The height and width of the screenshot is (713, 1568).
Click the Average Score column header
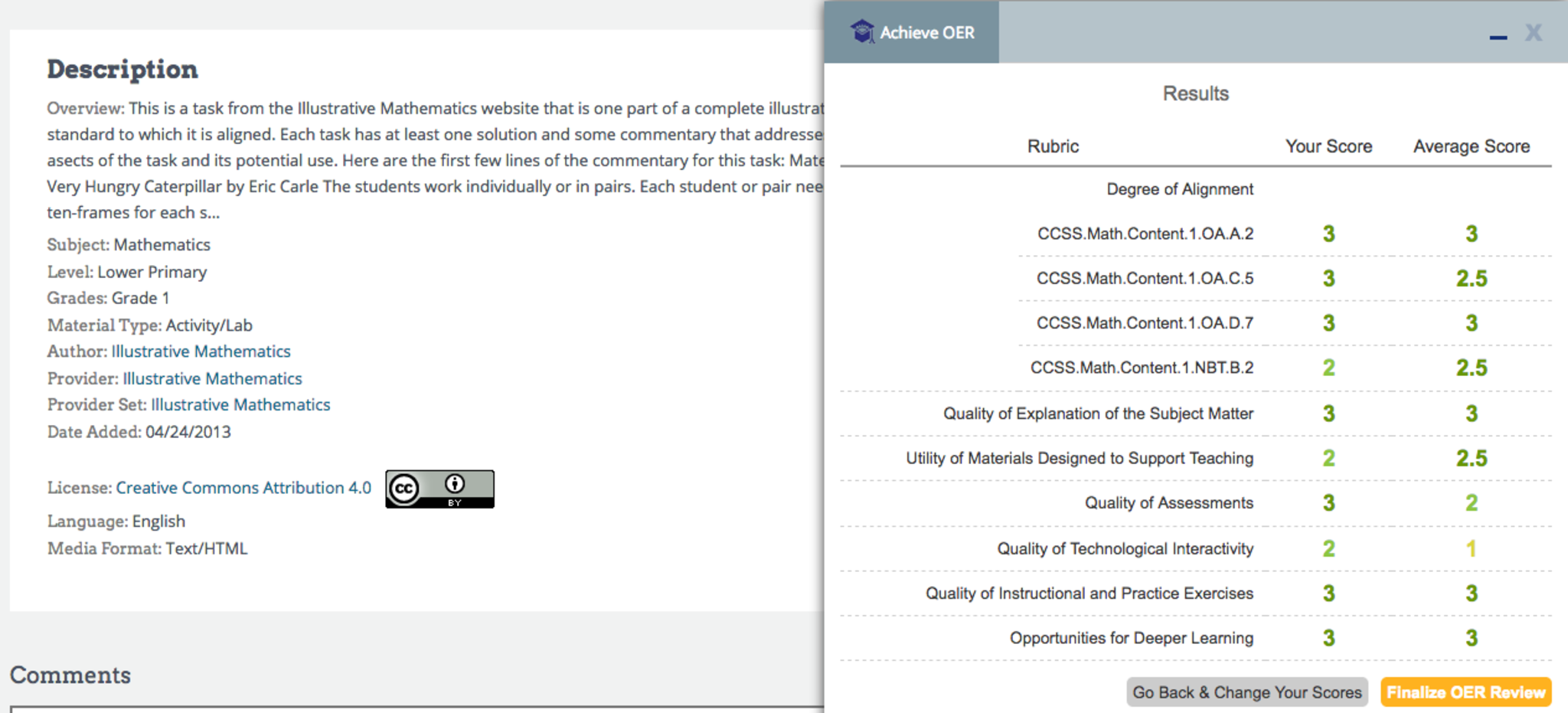[1471, 146]
